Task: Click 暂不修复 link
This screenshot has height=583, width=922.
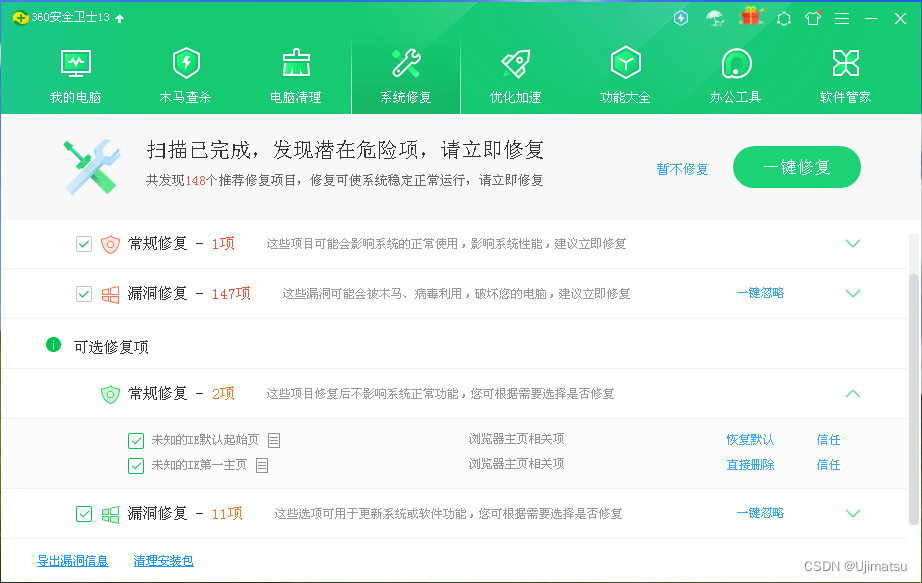Action: pyautogui.click(x=682, y=169)
